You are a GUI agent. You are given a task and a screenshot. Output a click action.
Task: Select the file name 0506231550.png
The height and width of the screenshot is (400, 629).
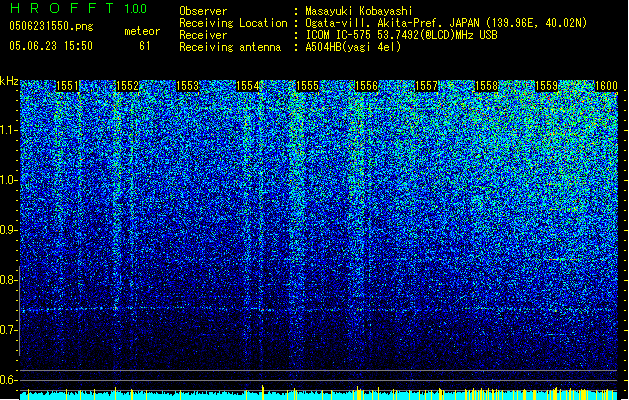51,26
